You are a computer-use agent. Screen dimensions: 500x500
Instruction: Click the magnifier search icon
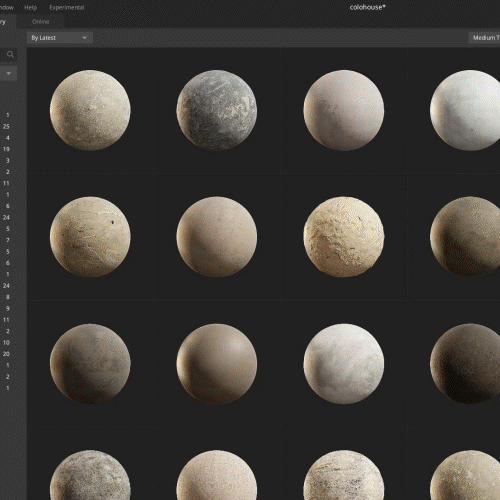coord(10,54)
